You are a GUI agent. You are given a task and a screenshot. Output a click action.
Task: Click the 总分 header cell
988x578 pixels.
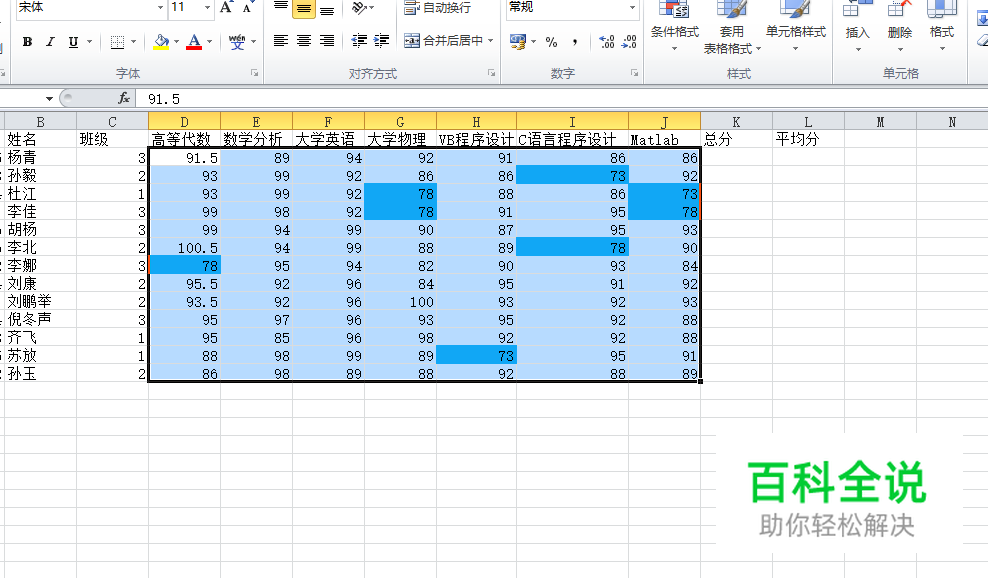736,139
